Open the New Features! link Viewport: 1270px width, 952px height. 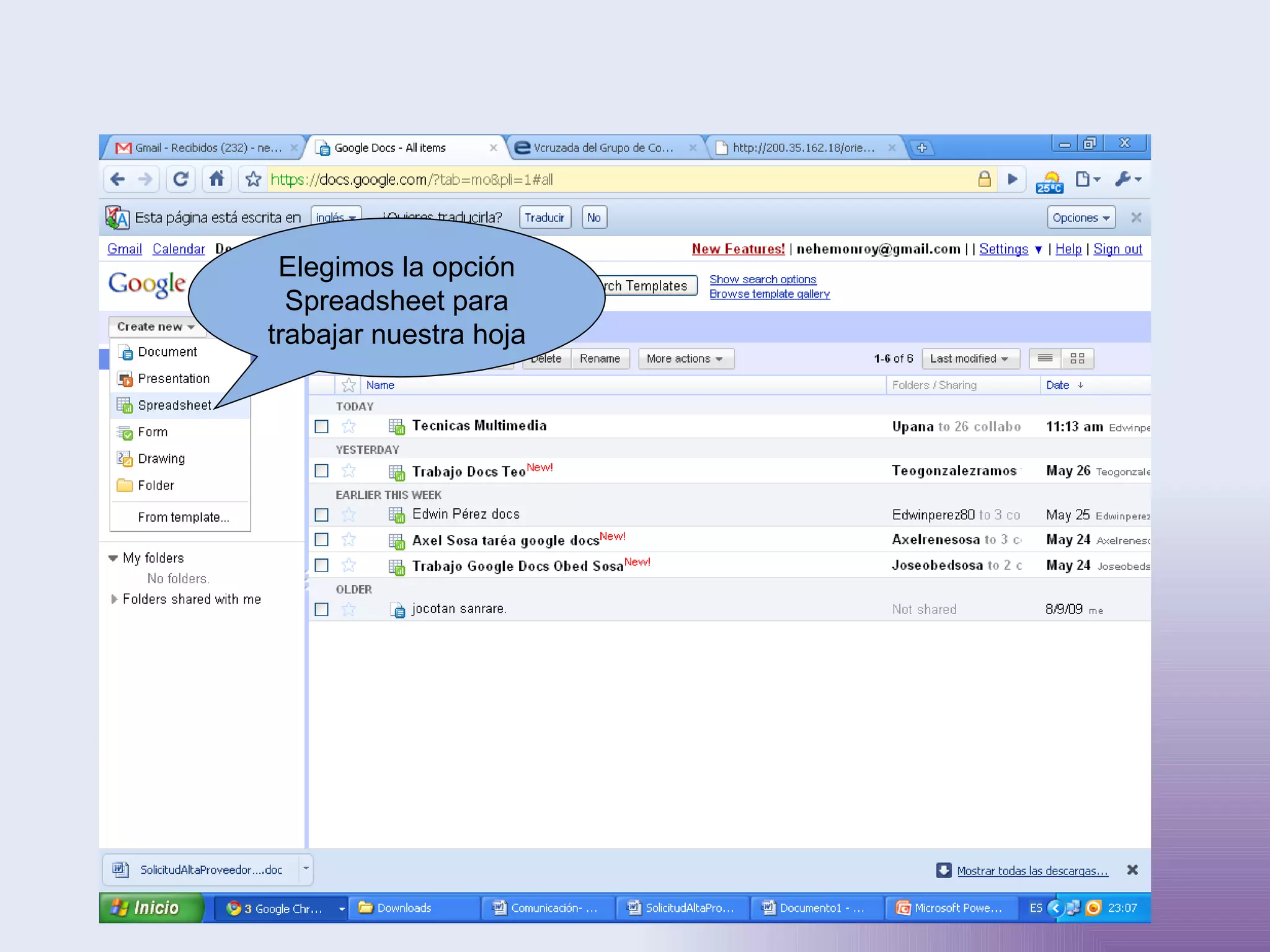738,249
